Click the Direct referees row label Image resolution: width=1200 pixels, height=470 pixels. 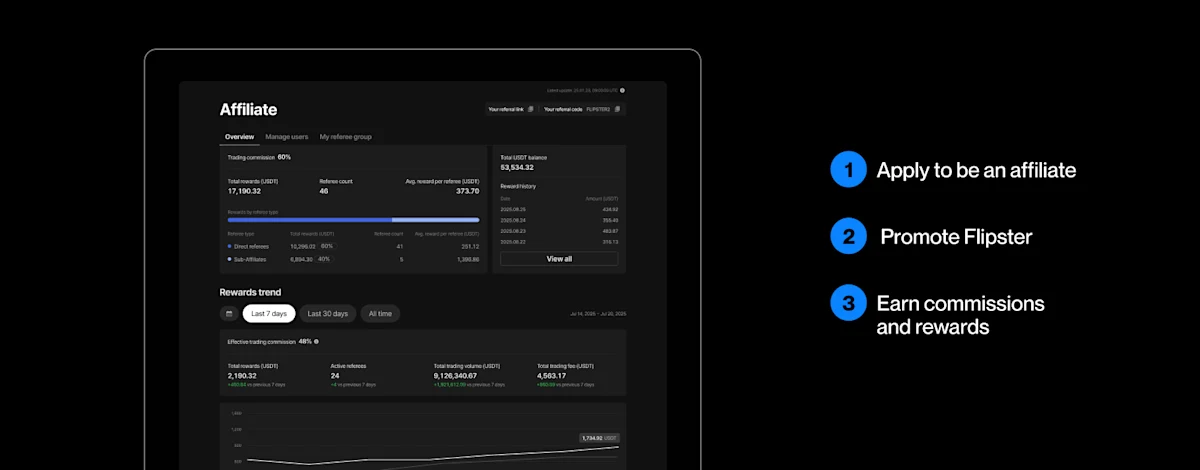251,246
